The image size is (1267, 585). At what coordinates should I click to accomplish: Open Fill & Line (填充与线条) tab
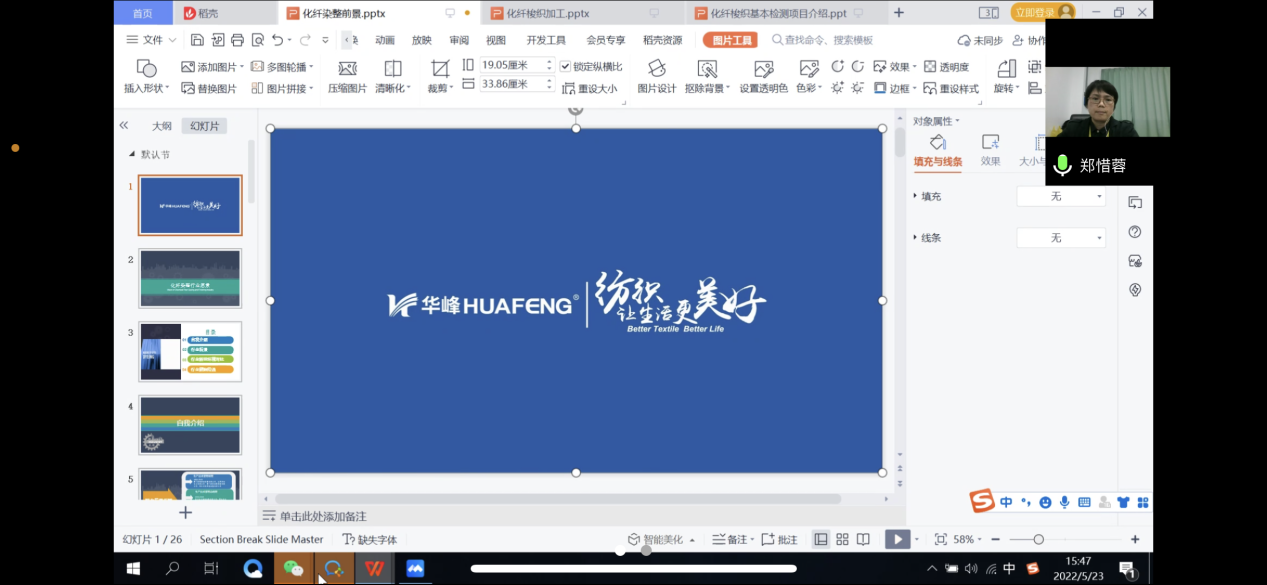tap(938, 150)
